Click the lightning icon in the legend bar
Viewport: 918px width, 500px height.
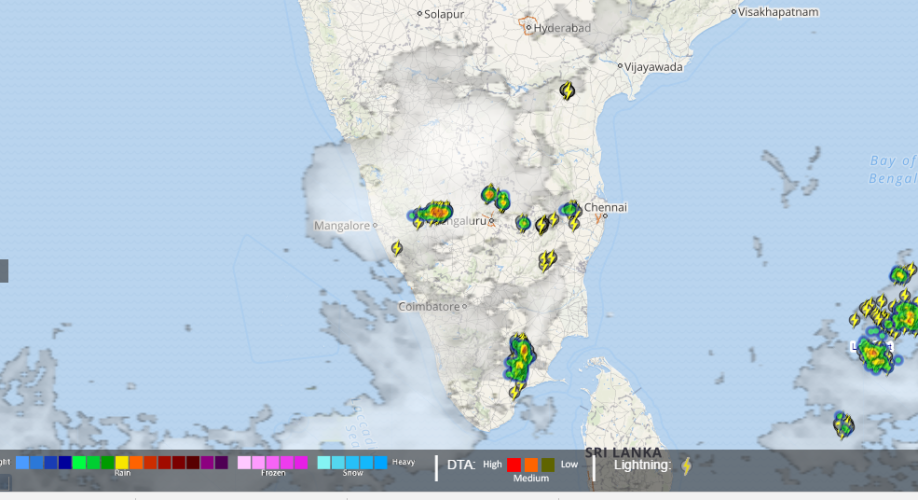[x=686, y=465]
